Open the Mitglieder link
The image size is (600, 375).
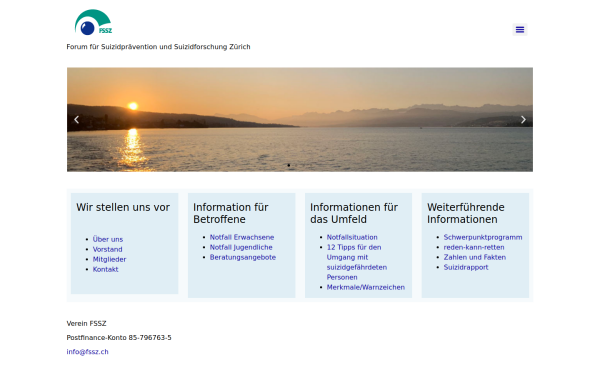tap(109, 259)
